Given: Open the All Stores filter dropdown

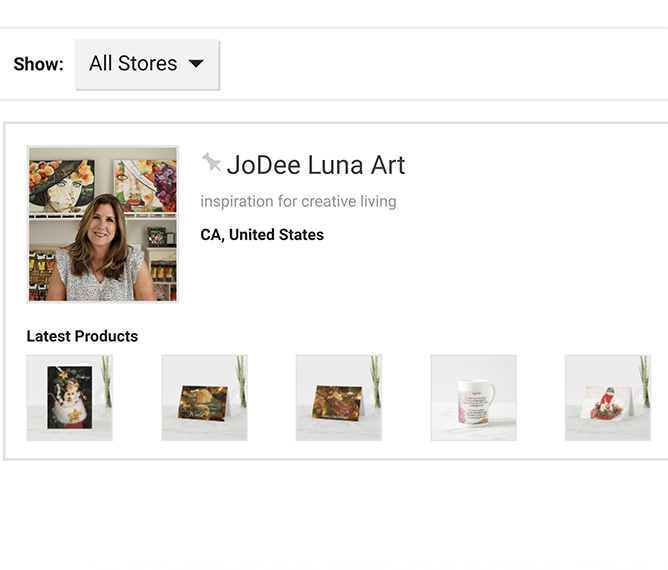Looking at the screenshot, I should point(146,64).
